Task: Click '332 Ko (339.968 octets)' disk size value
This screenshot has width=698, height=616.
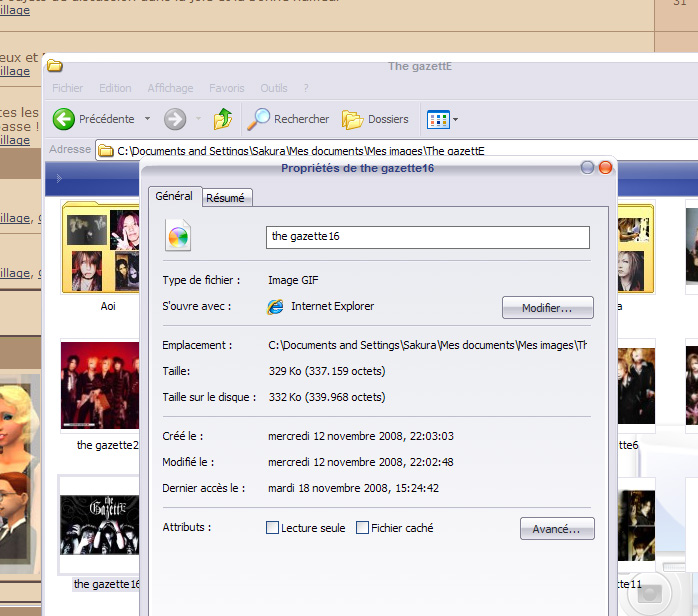Action: click(327, 397)
